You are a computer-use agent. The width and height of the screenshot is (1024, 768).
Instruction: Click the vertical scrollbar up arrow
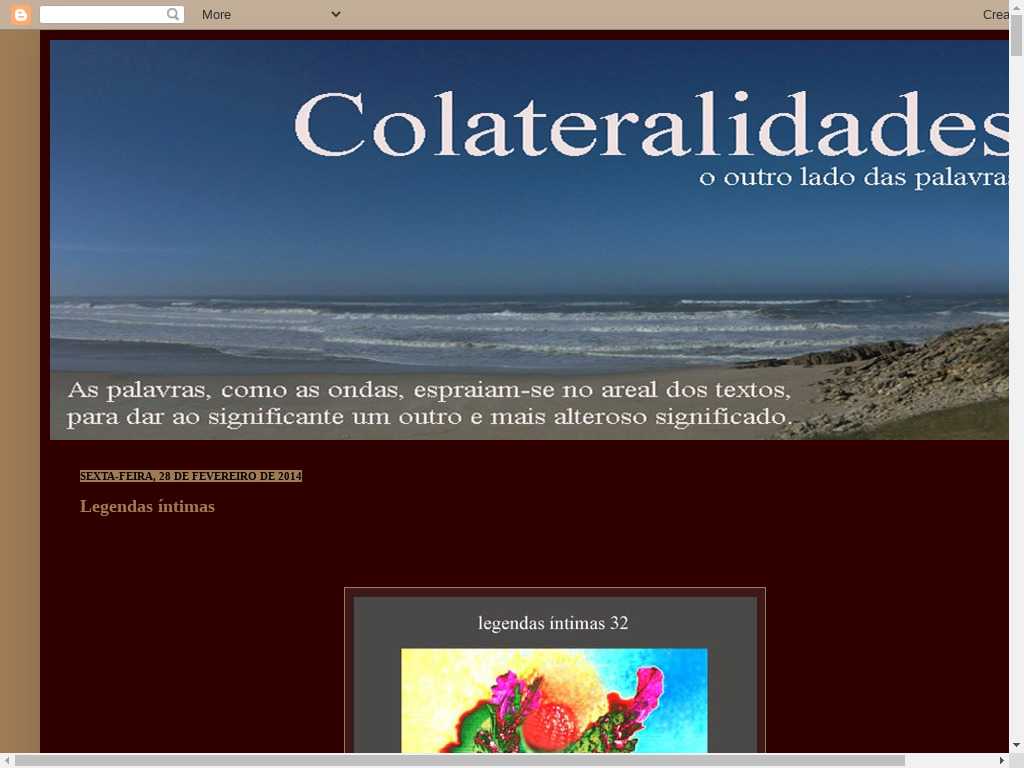(x=1016, y=6)
